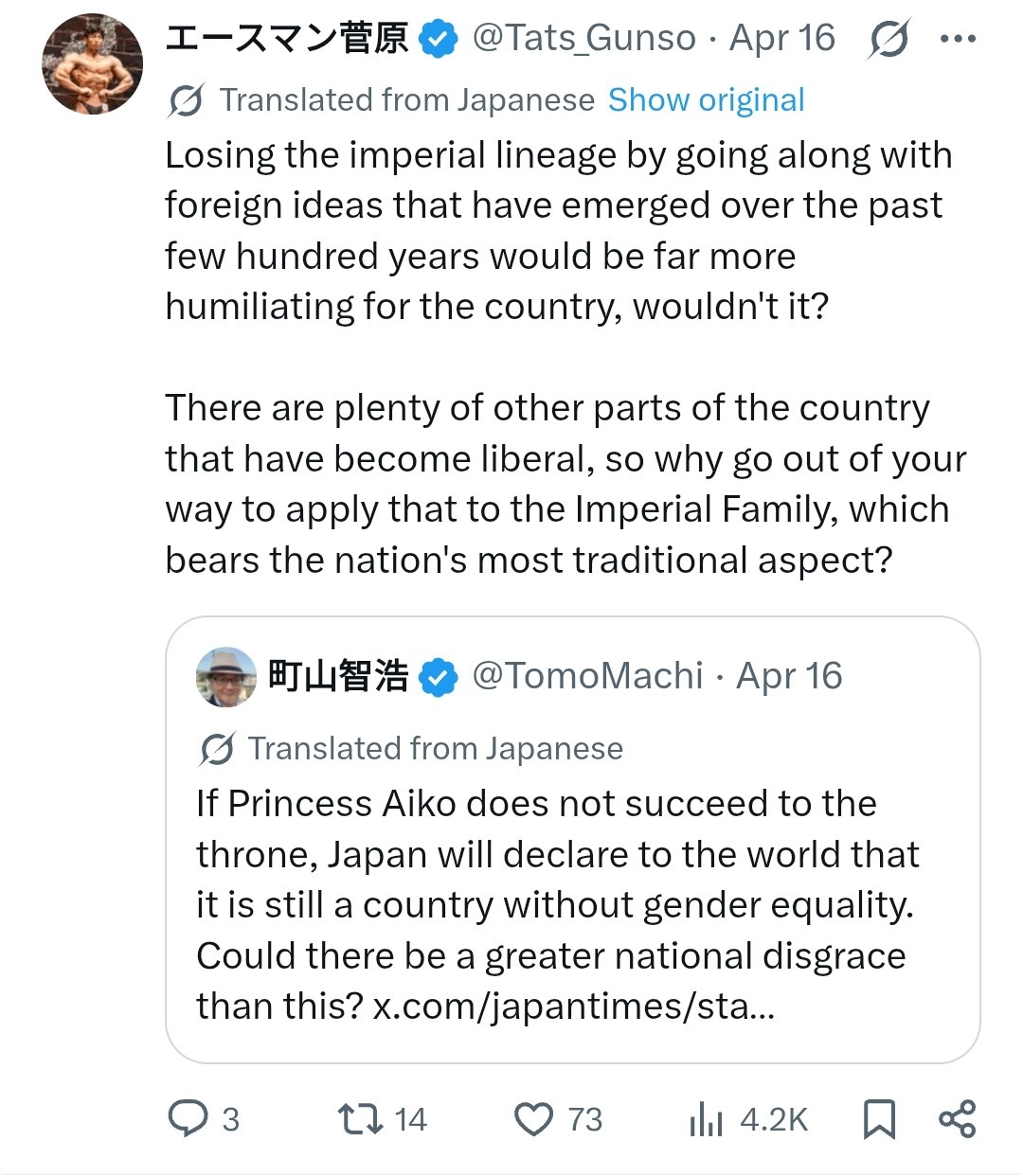Open the three-dot more options menu

tap(957, 39)
